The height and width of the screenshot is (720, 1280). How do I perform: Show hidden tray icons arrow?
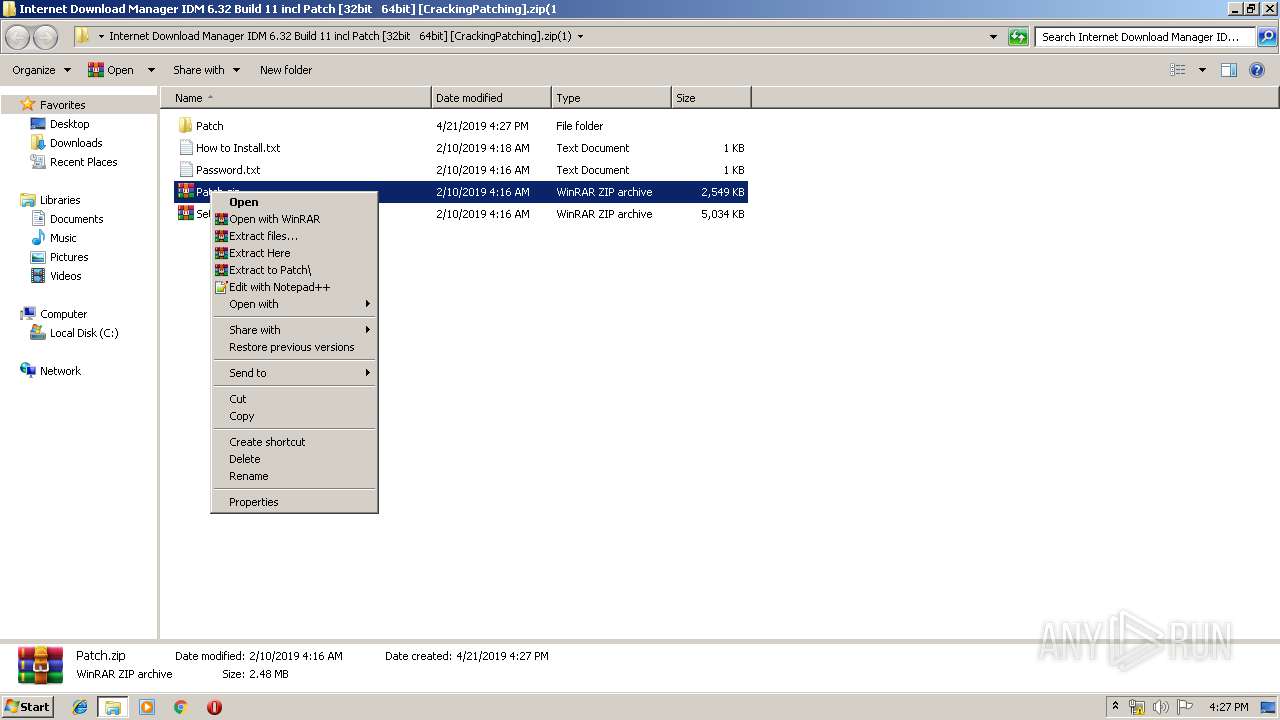click(1116, 707)
